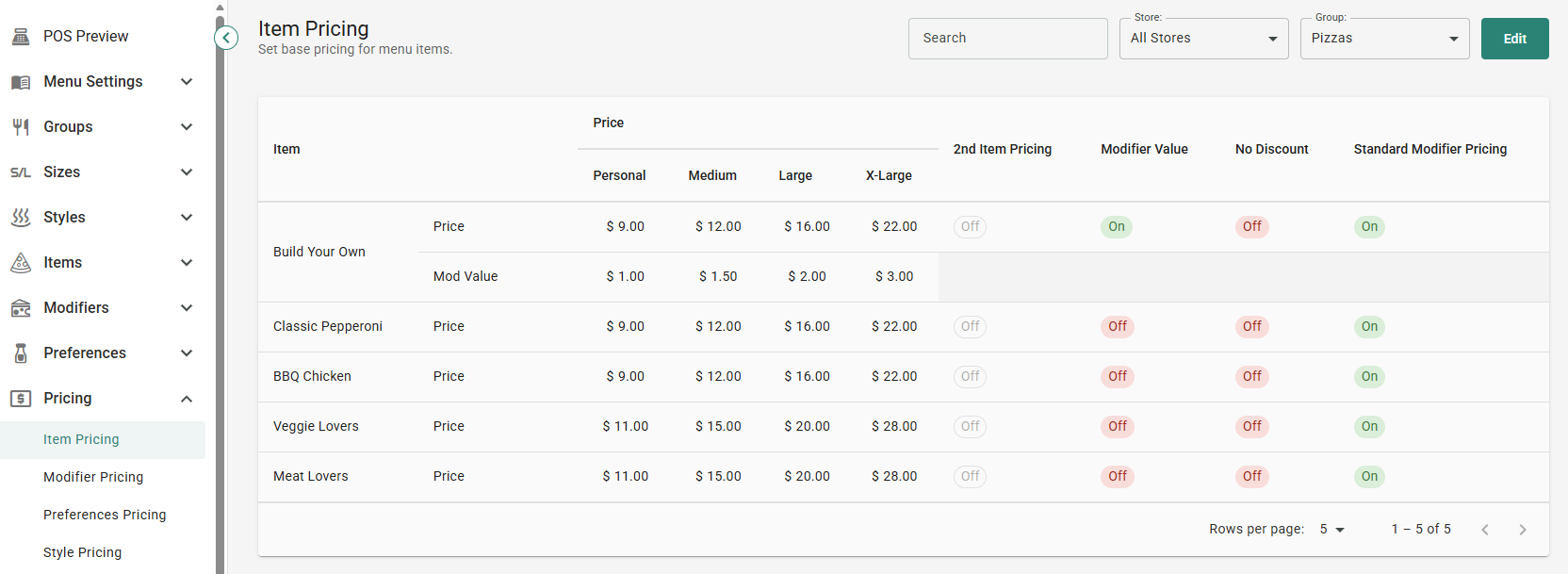Collapse the Pricing section chevron
Screen dimensions: 1568x574
click(187, 399)
